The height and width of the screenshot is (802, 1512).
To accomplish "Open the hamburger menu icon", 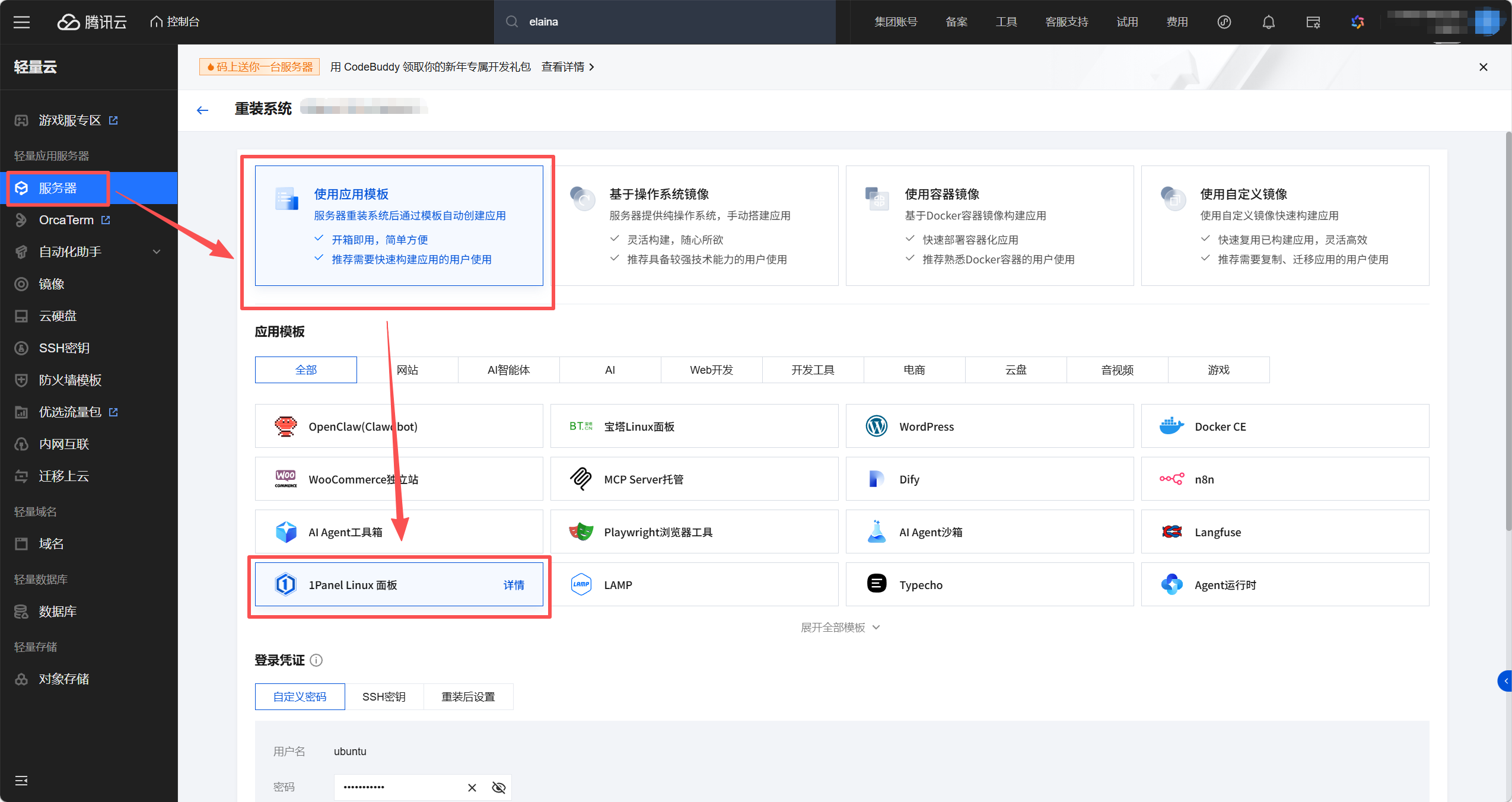I will (22, 22).
